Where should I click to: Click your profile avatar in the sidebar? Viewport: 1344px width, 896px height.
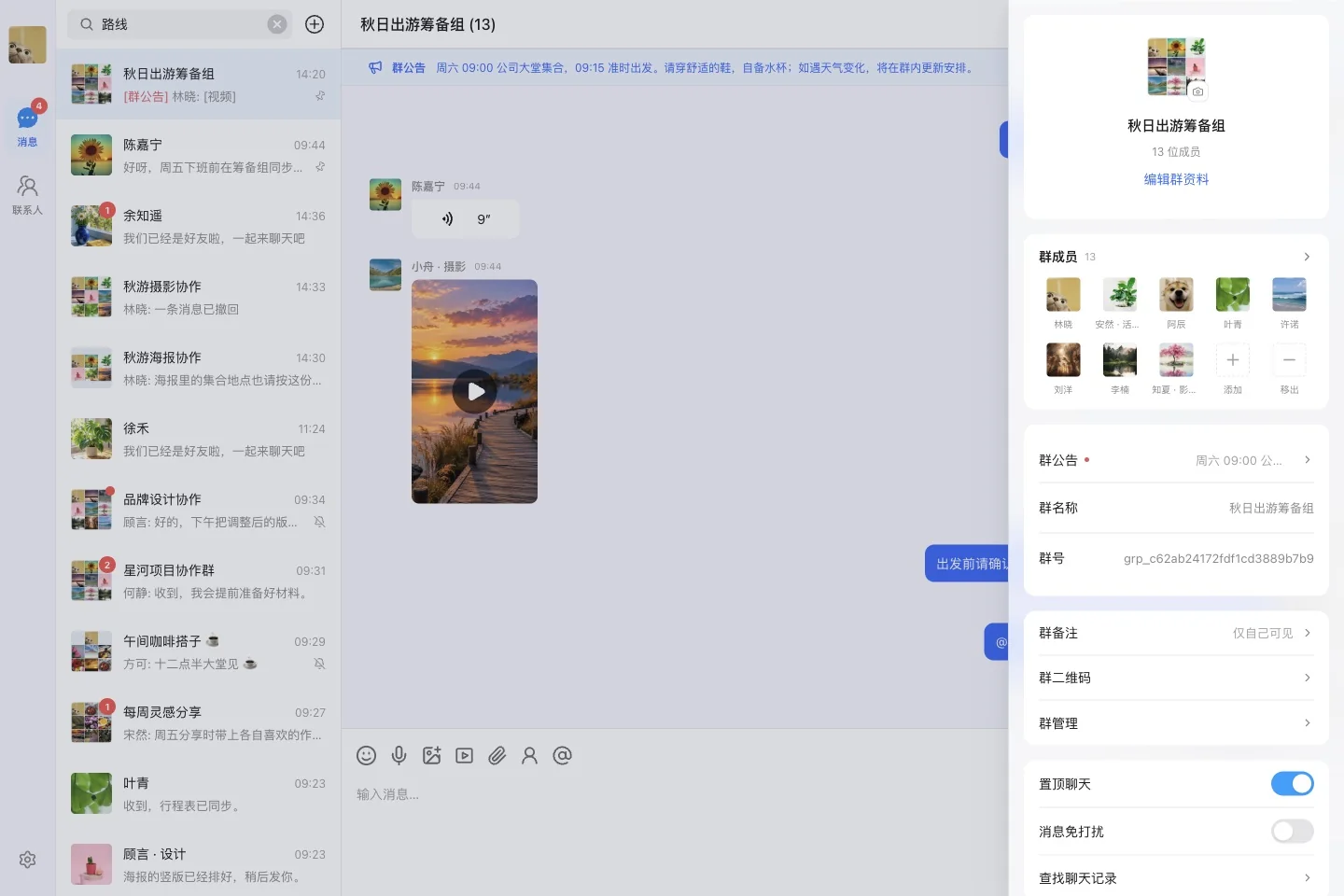coord(27,45)
